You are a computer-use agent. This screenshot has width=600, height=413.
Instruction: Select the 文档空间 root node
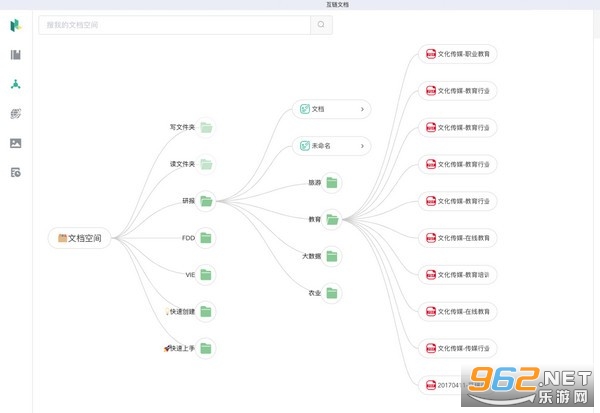point(80,238)
